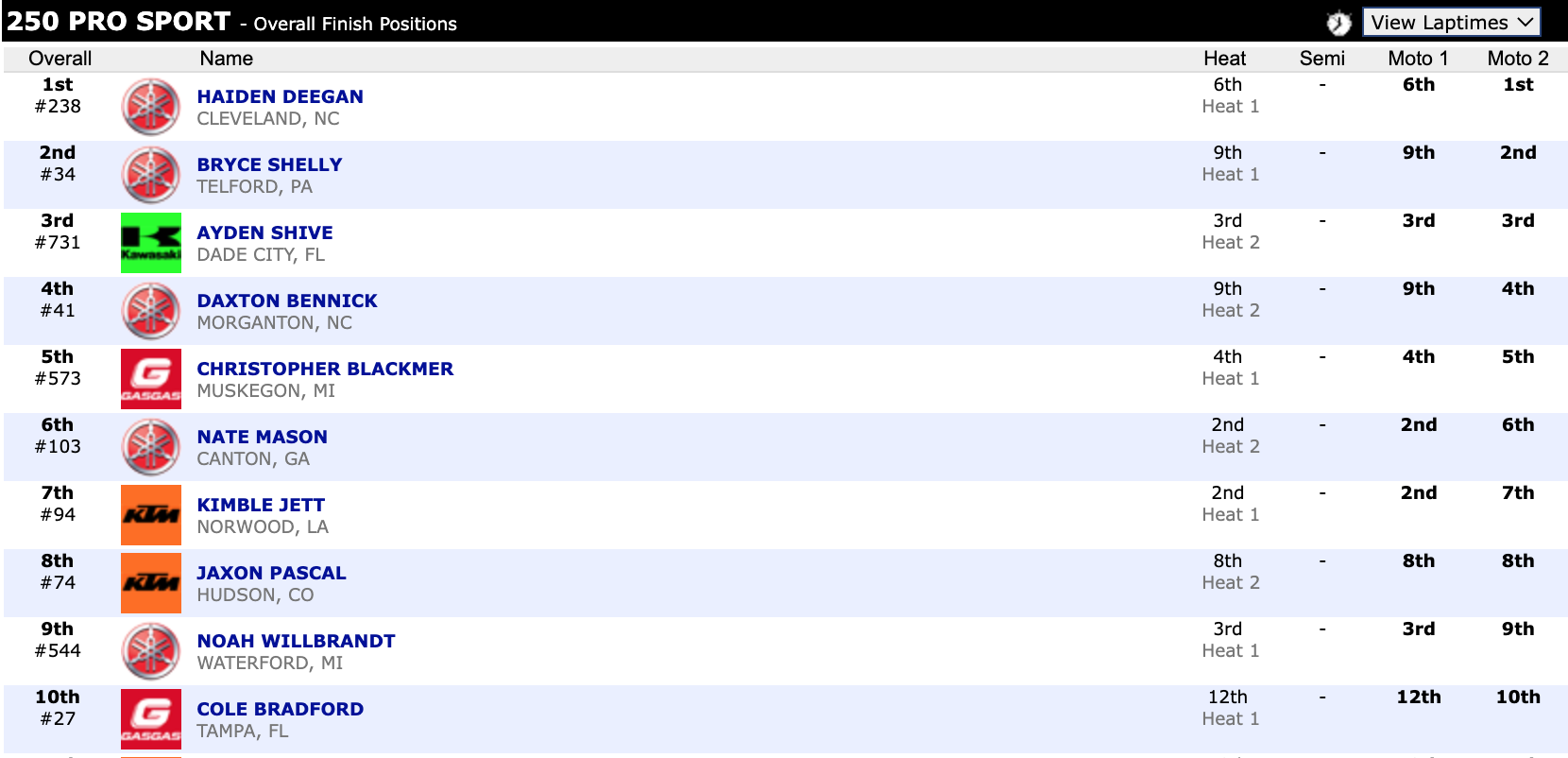Image resolution: width=1568 pixels, height=758 pixels.
Task: Open Daxton Bennick's rider page
Action: click(x=286, y=301)
